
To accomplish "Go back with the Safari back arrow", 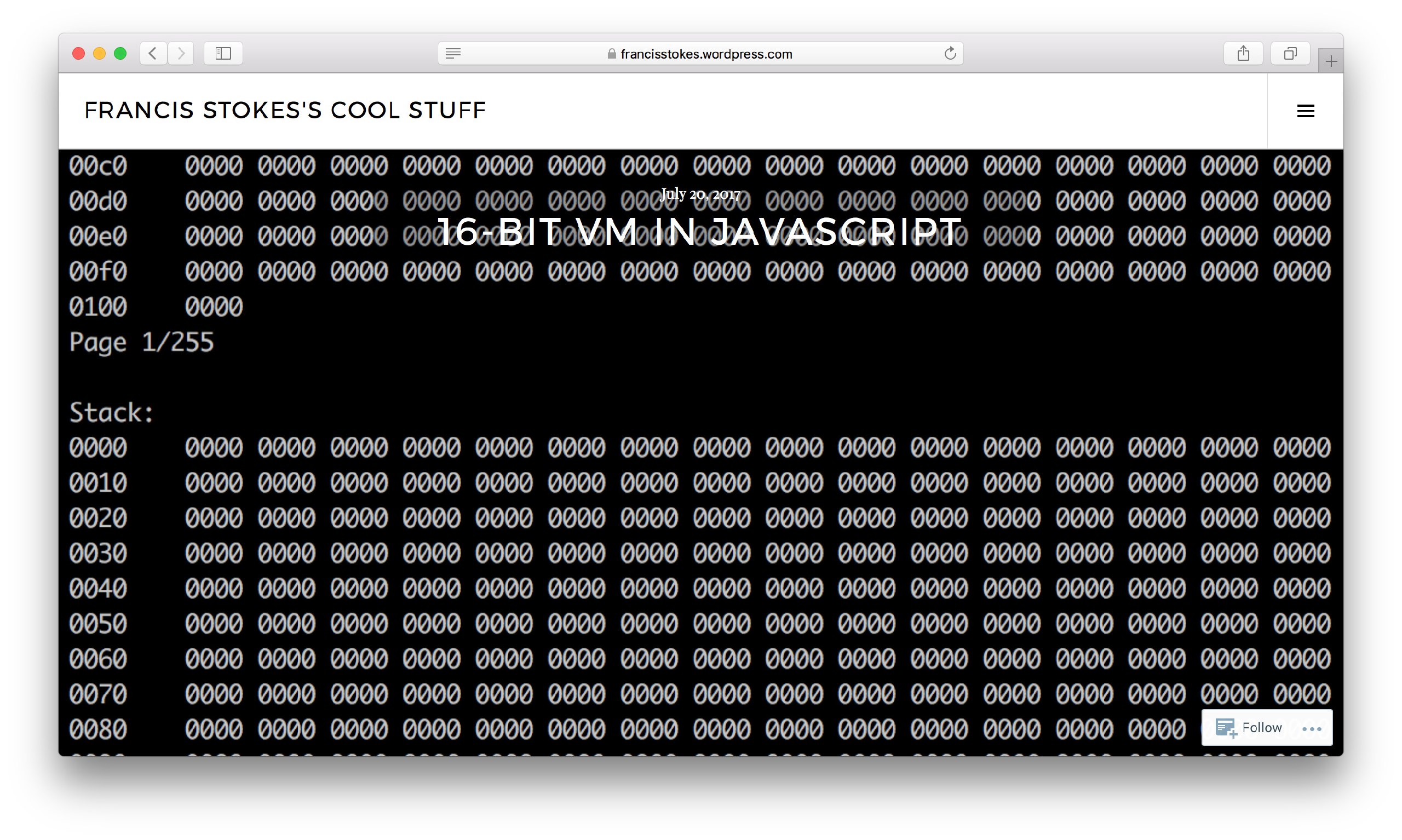I will tap(153, 53).
